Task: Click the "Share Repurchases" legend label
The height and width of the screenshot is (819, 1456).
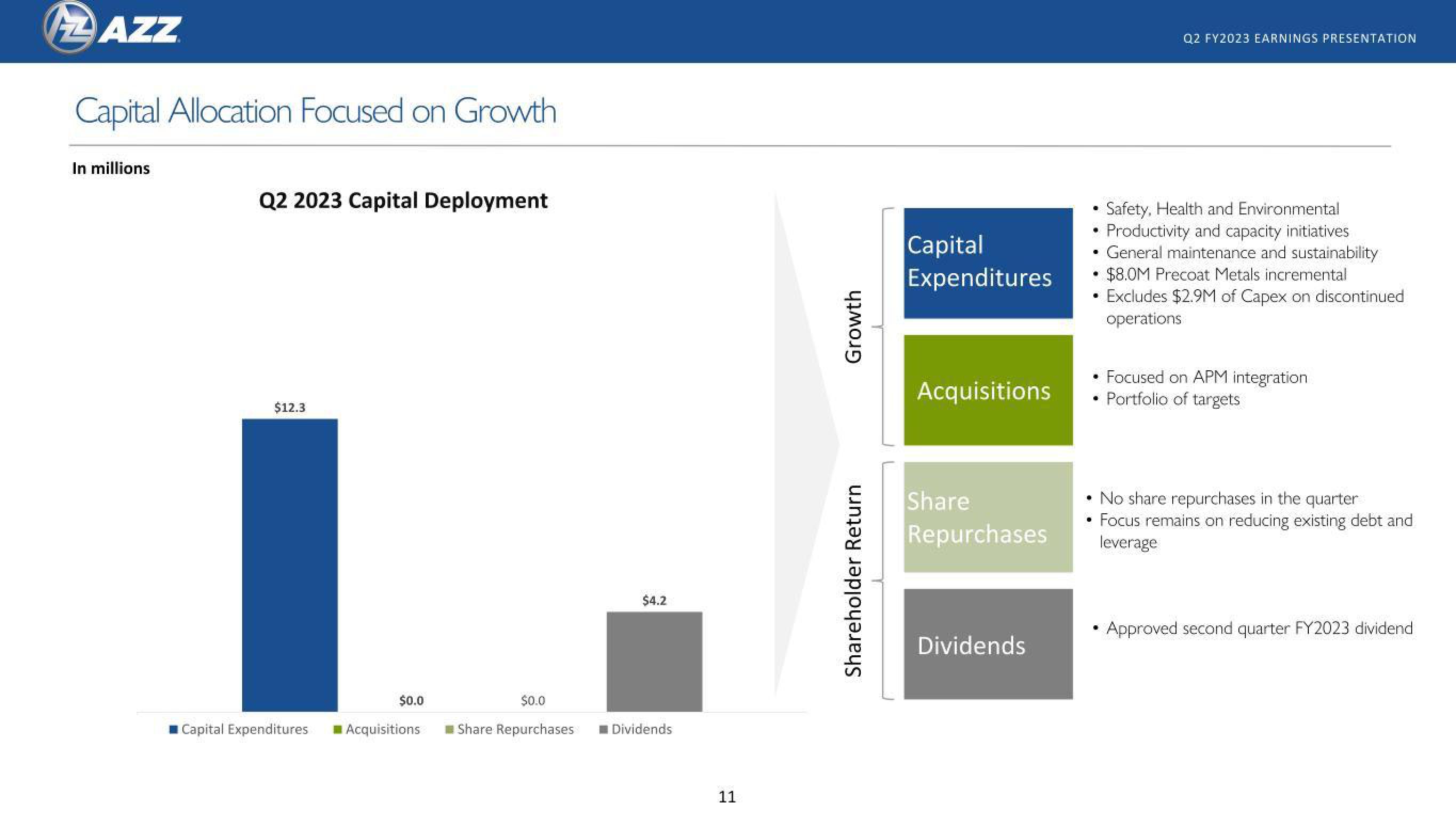Action: pos(516,729)
